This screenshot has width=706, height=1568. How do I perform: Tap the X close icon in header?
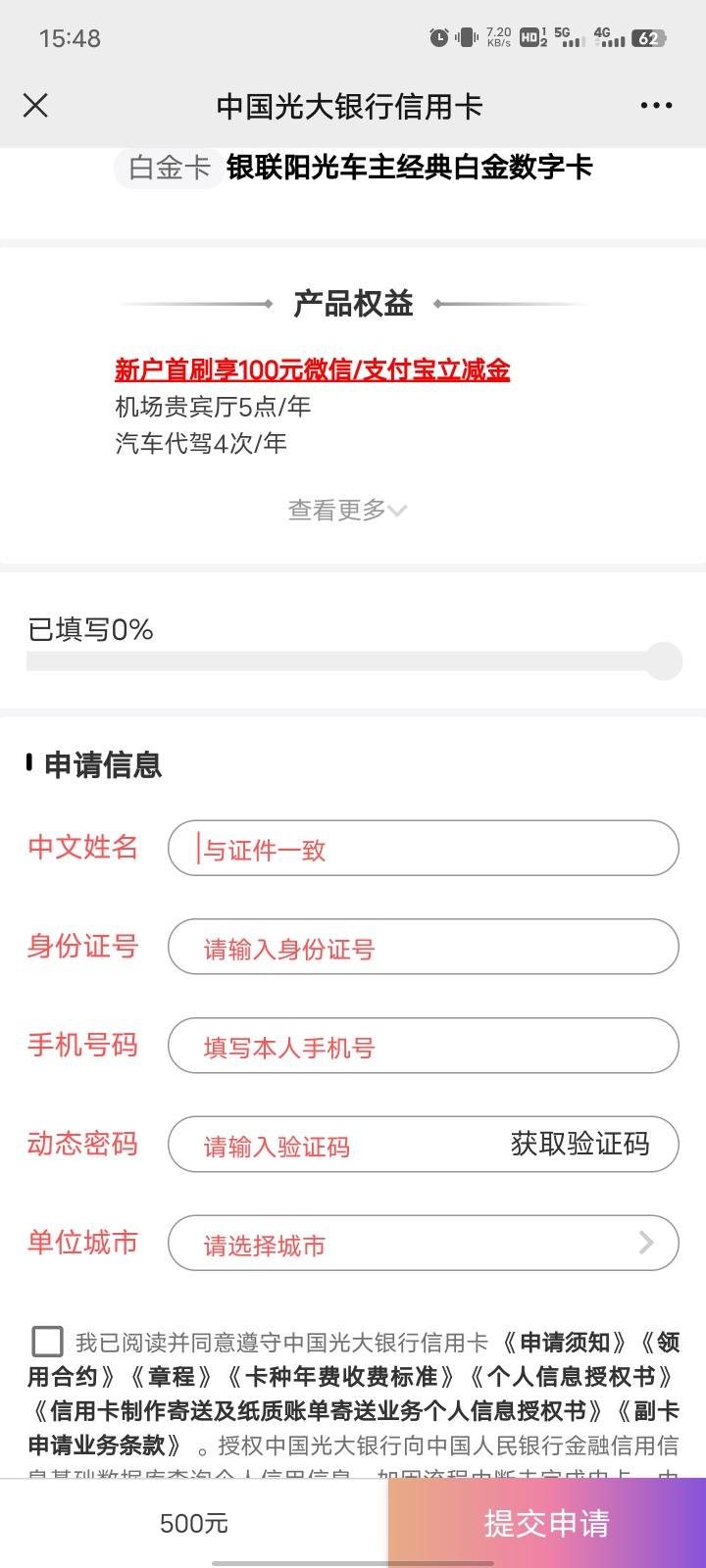(35, 106)
